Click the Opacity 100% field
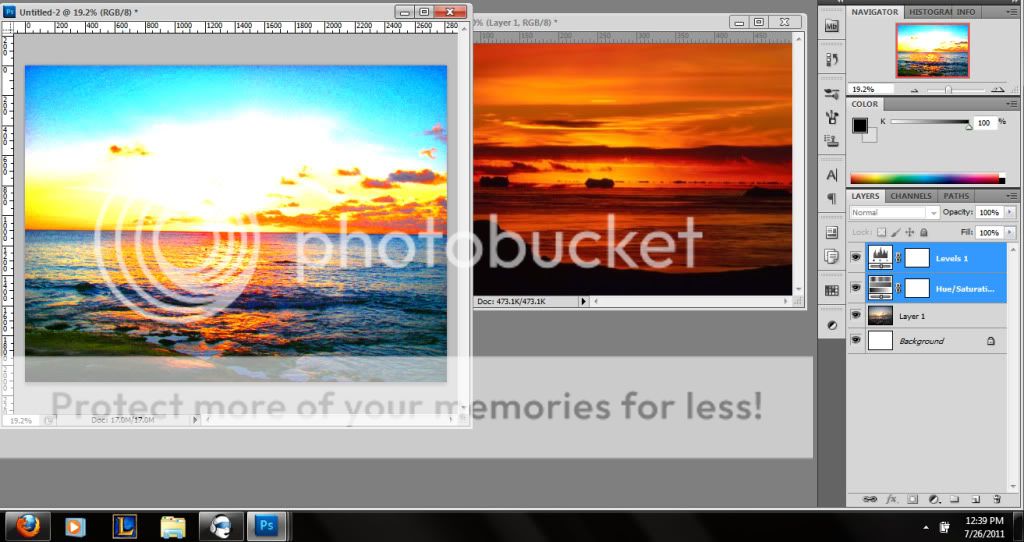Image resolution: width=1024 pixels, height=542 pixels. 989,212
